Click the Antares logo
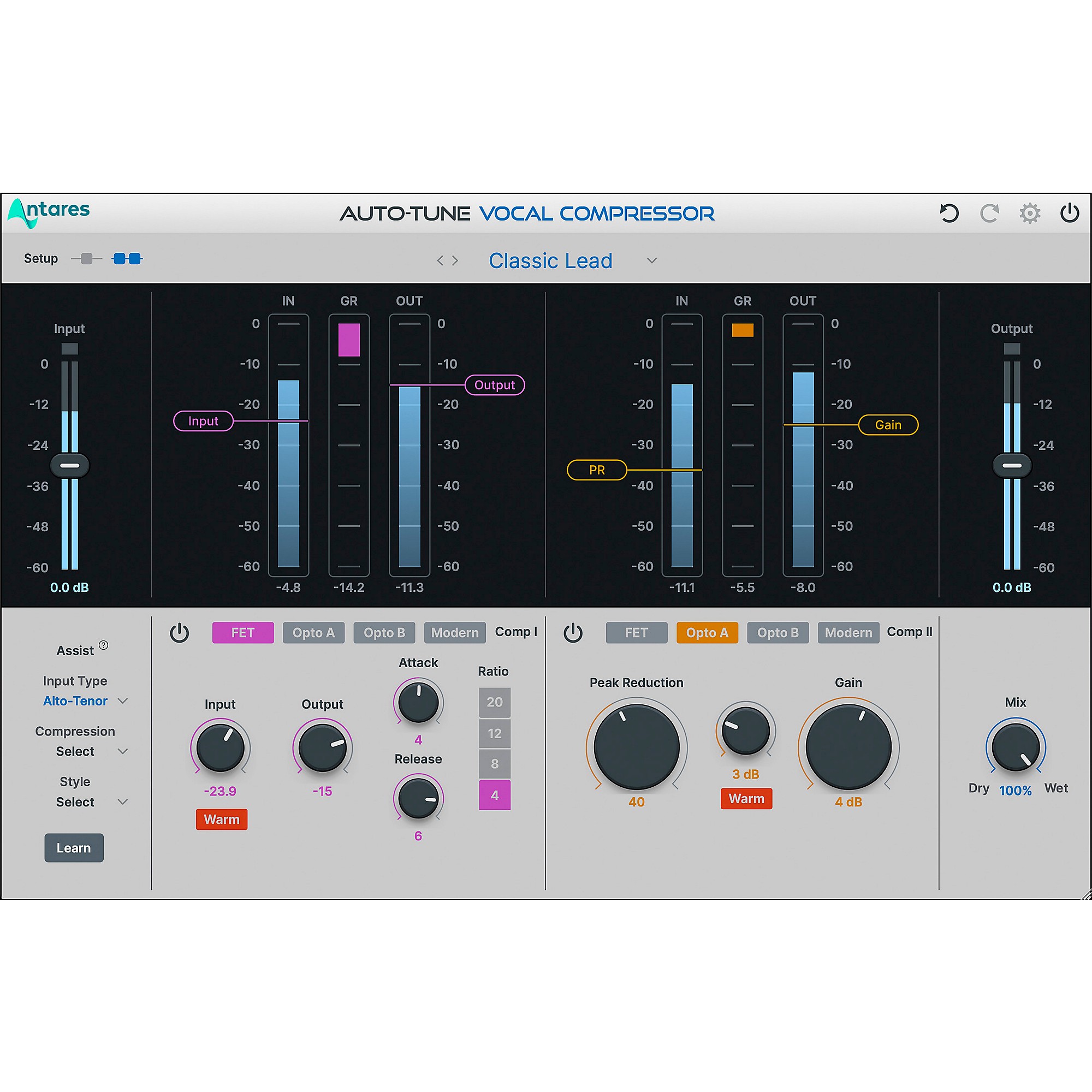Viewport: 1092px width, 1092px height. 49,213
